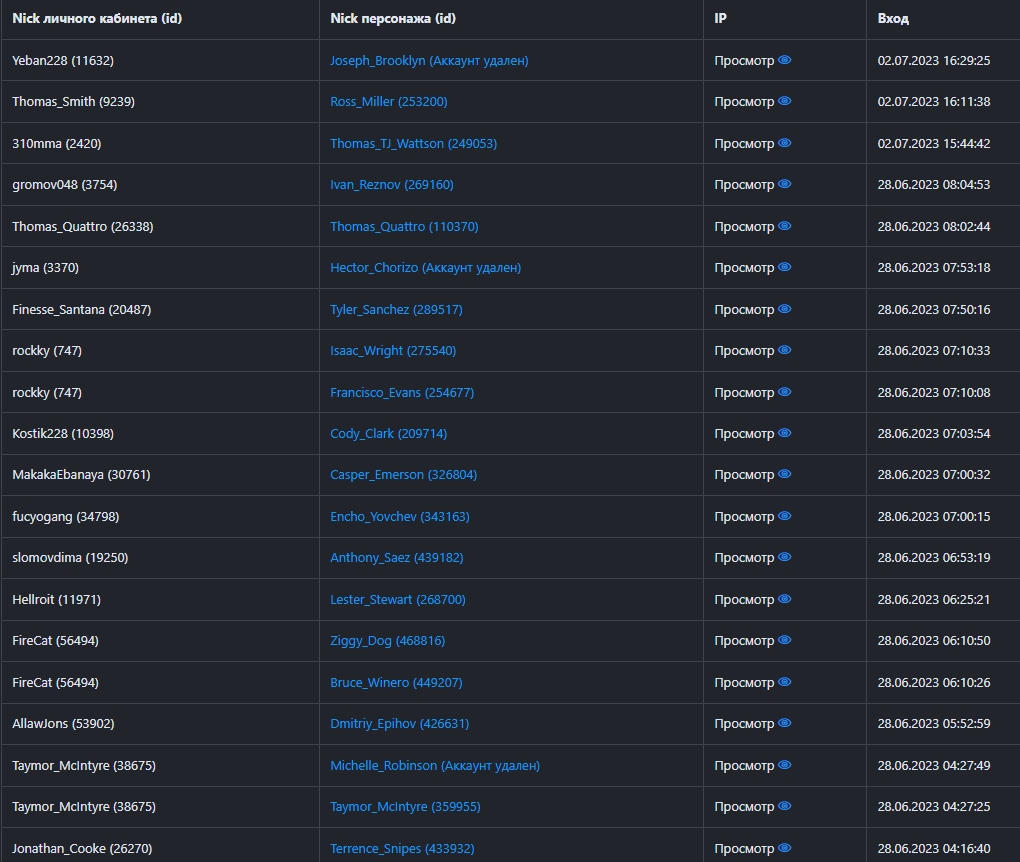Toggle IP visibility for slomovdima login

pyautogui.click(x=785, y=557)
